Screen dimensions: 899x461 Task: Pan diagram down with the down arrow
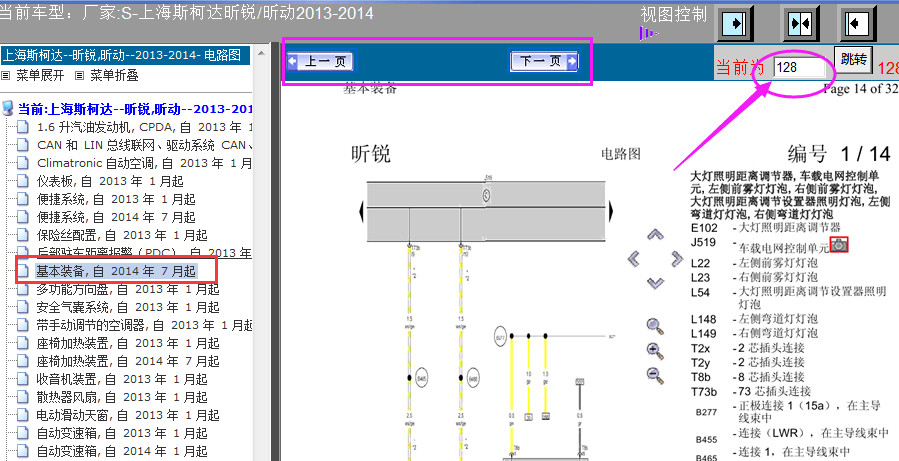(x=655, y=283)
